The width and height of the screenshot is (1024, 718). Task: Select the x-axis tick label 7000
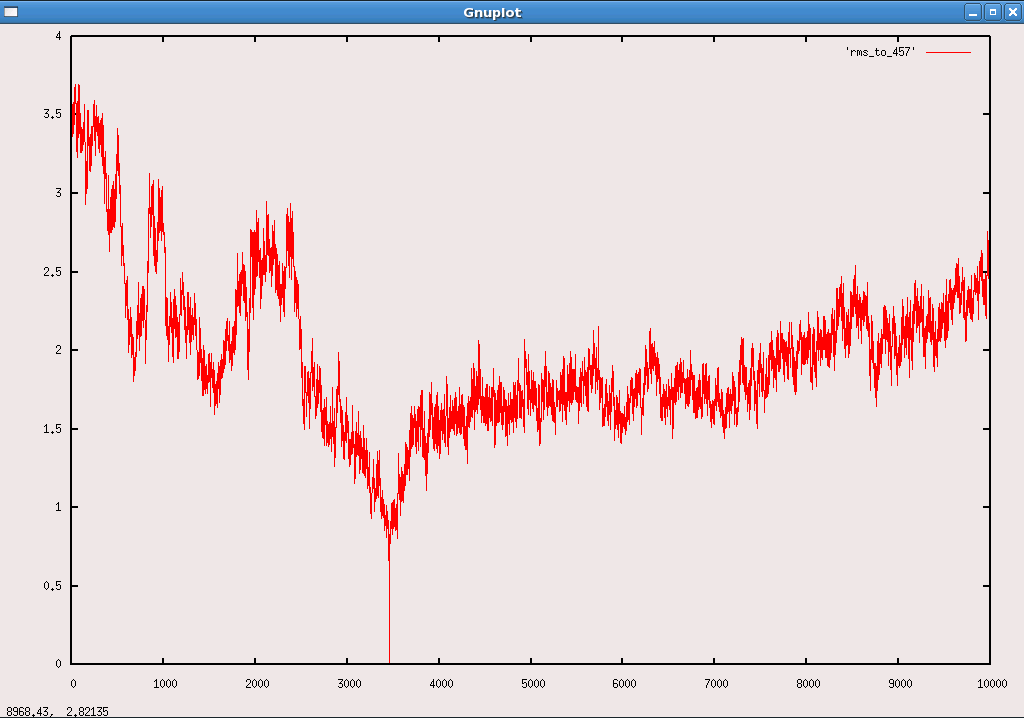click(x=715, y=684)
